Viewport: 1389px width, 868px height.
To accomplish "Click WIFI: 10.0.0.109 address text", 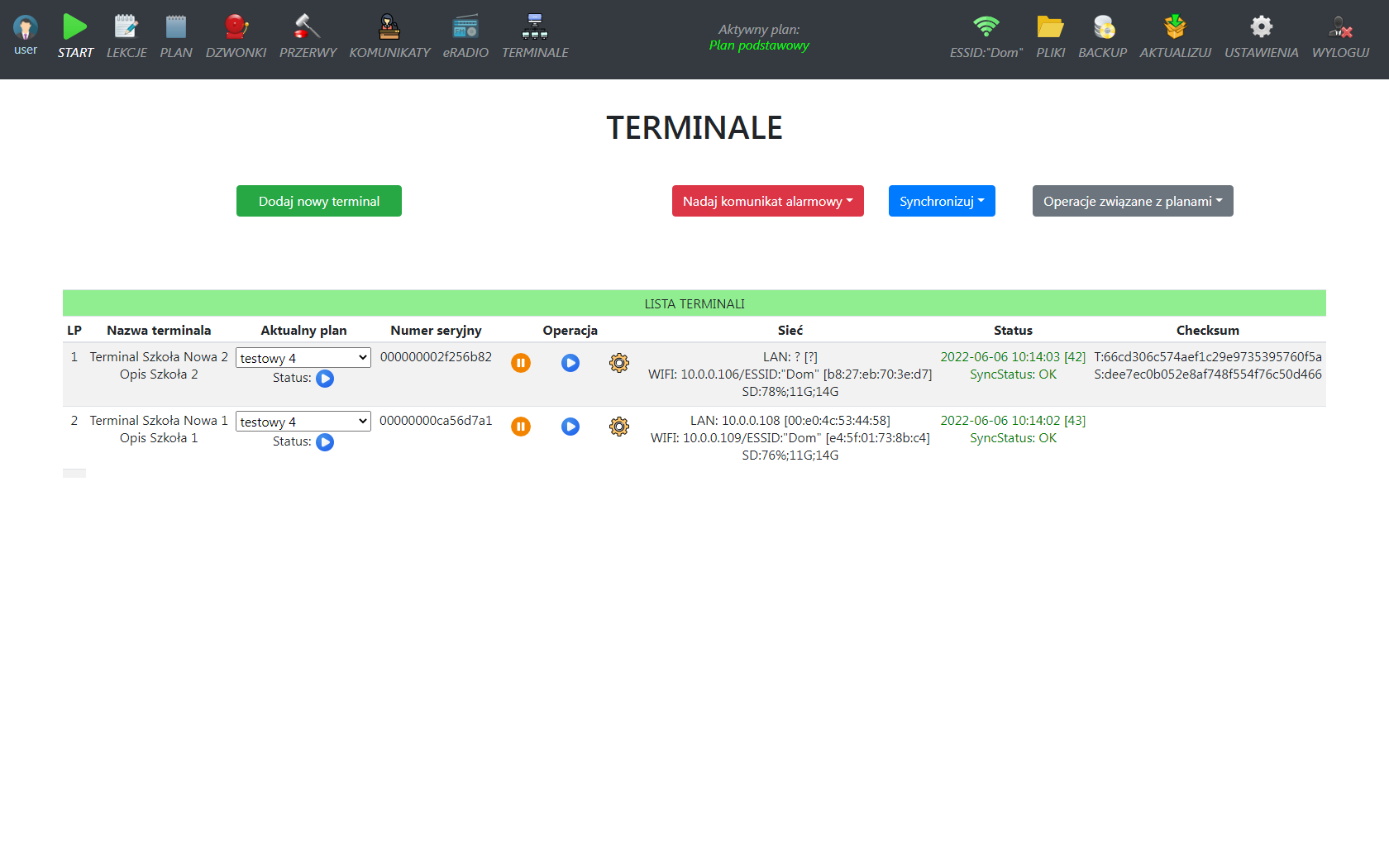I will pos(790,437).
